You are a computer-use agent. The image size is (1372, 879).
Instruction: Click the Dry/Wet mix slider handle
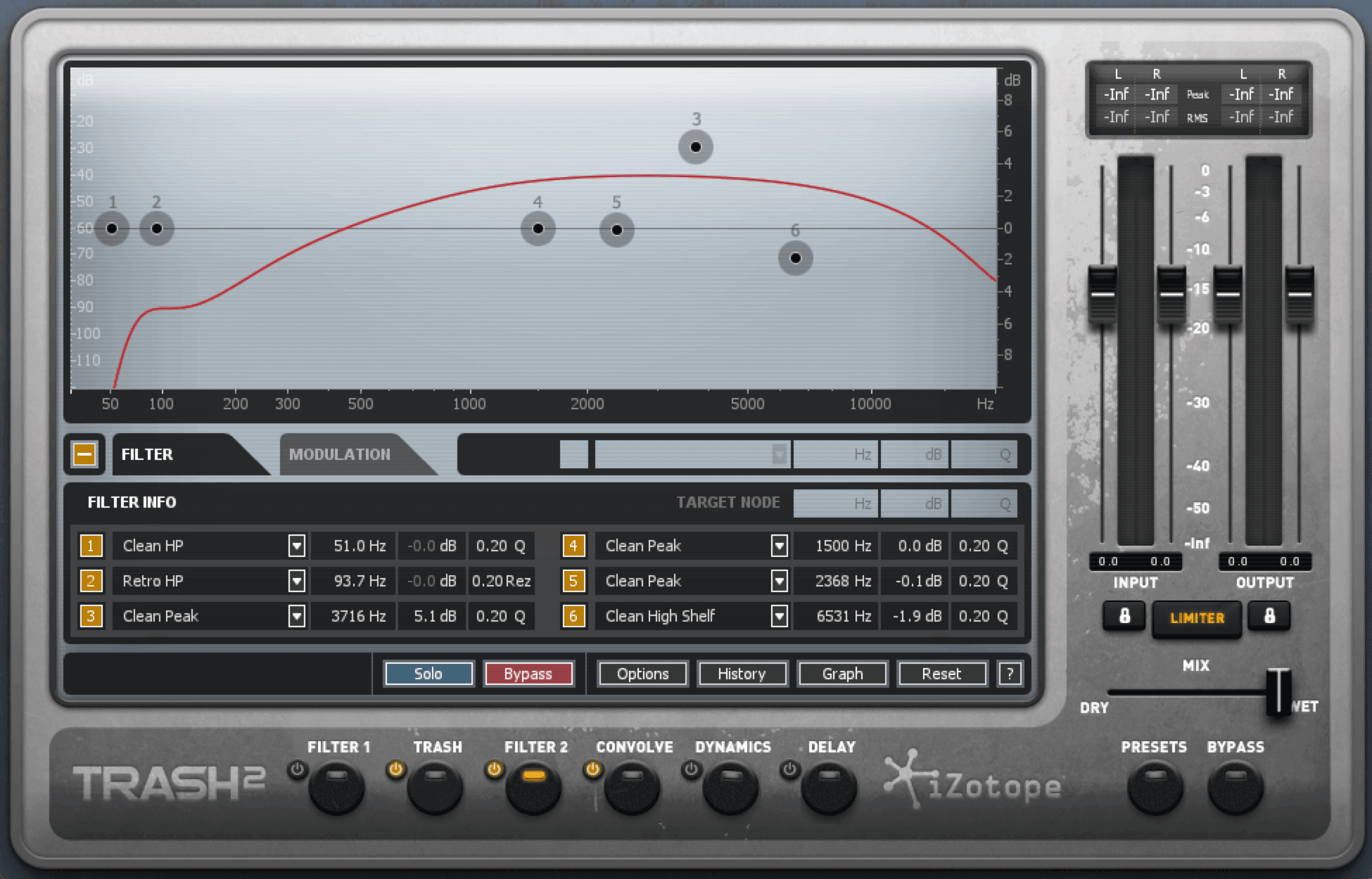click(x=1278, y=691)
